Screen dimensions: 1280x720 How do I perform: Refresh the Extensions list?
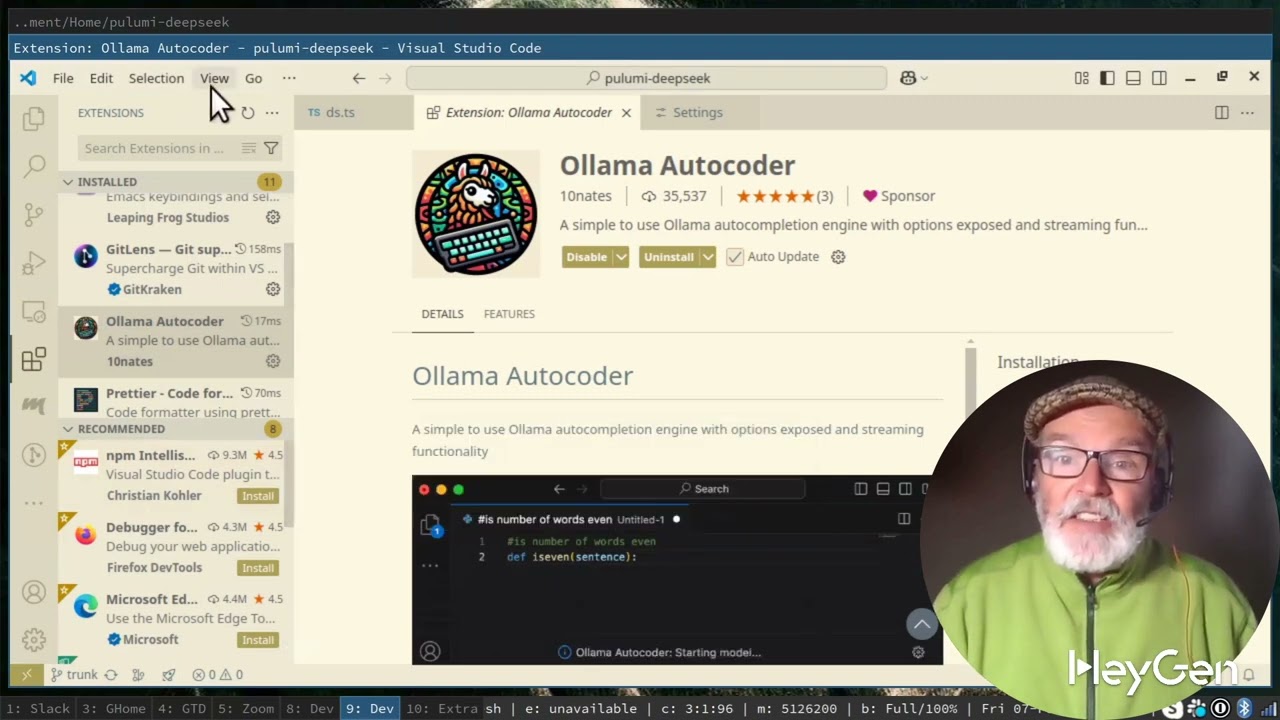(x=248, y=113)
